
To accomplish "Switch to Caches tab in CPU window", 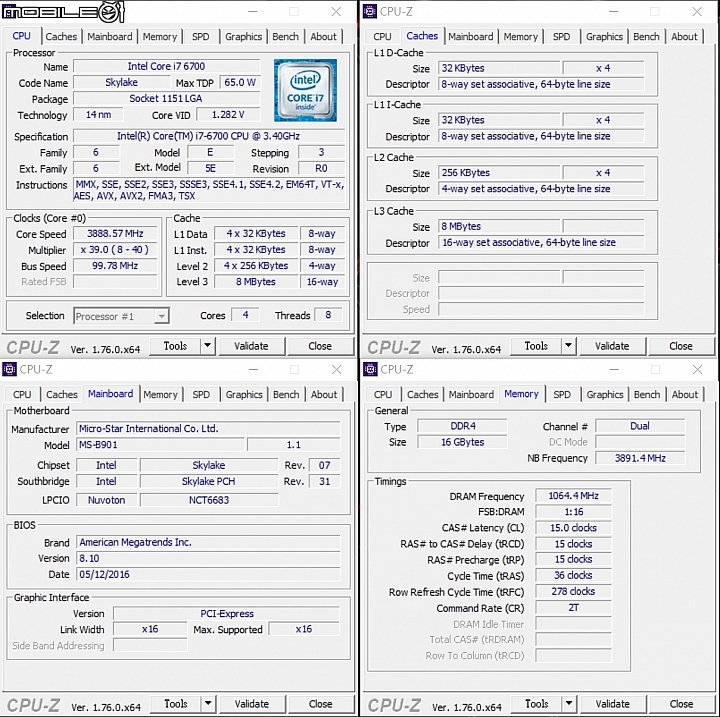I will tap(61, 37).
